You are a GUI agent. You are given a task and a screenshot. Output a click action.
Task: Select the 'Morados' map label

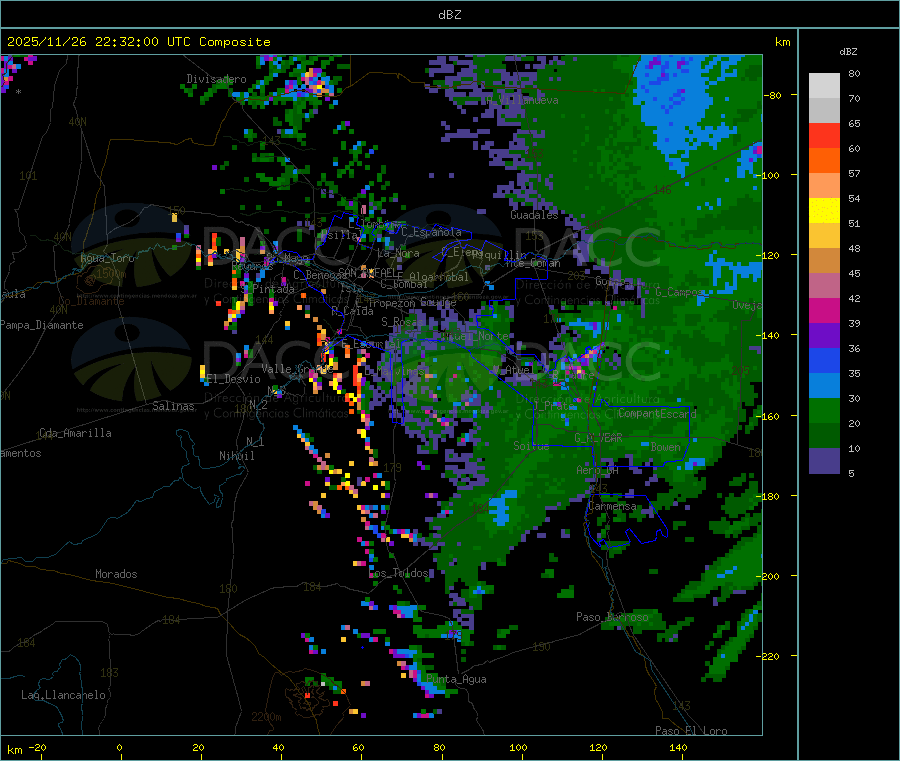(116, 574)
